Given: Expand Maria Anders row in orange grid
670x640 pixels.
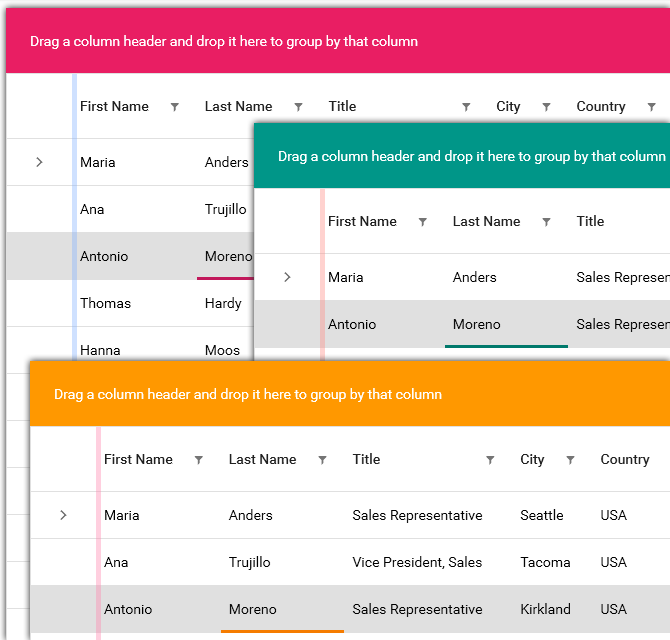Looking at the screenshot, I should pyautogui.click(x=63, y=515).
